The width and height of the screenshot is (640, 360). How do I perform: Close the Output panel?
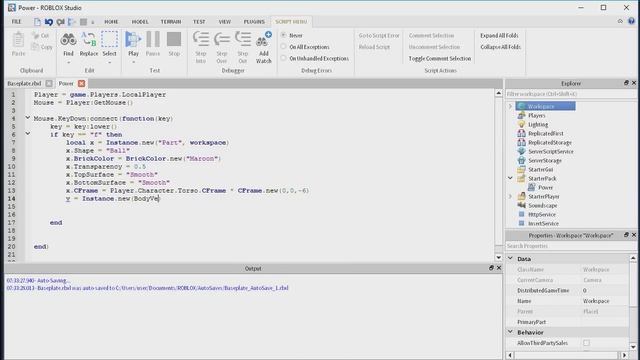(x=499, y=268)
